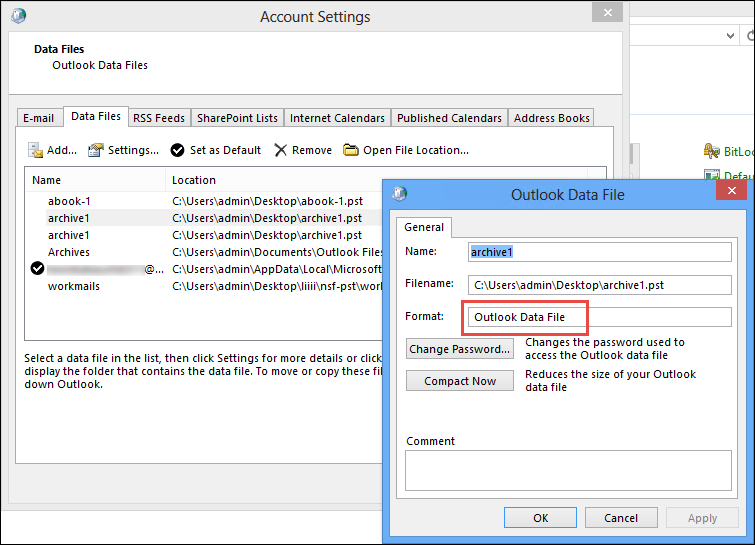
Task: Click path C:\Users\admin\Desktop\abook-1.pst
Action: point(267,201)
